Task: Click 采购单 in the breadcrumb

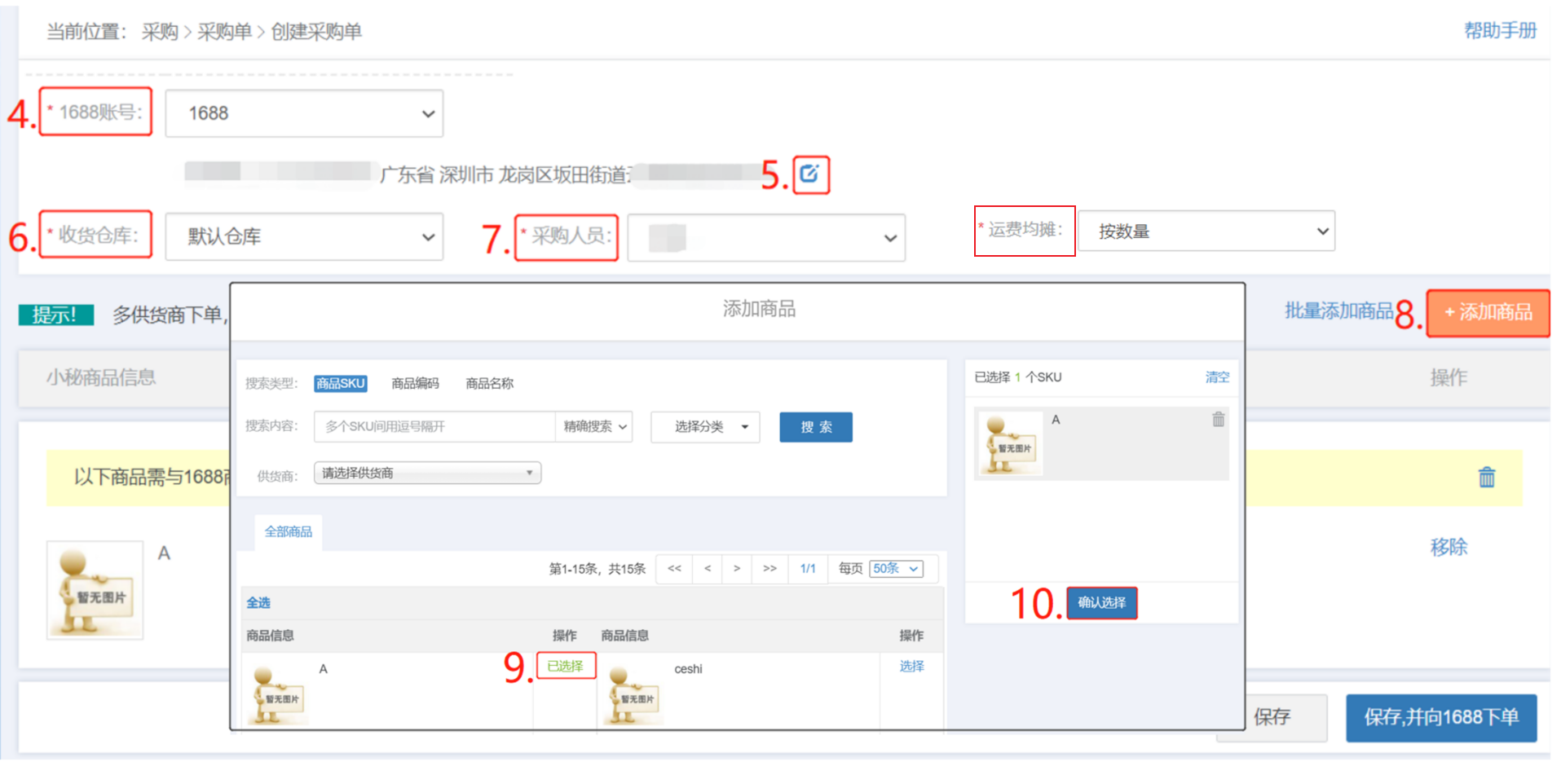Action: tap(224, 32)
